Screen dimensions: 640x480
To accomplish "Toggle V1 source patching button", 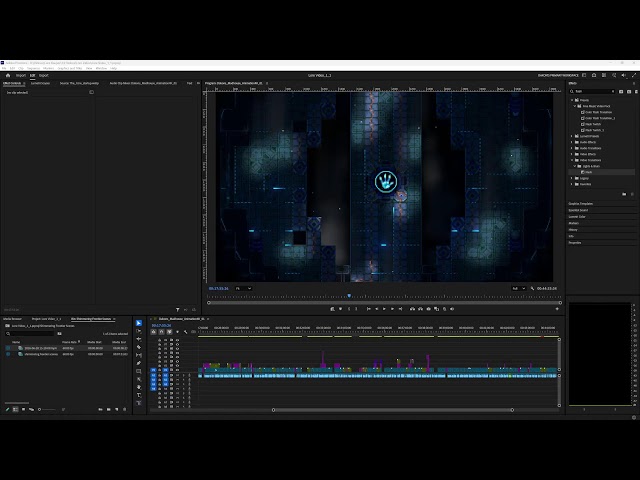I will (153, 370).
